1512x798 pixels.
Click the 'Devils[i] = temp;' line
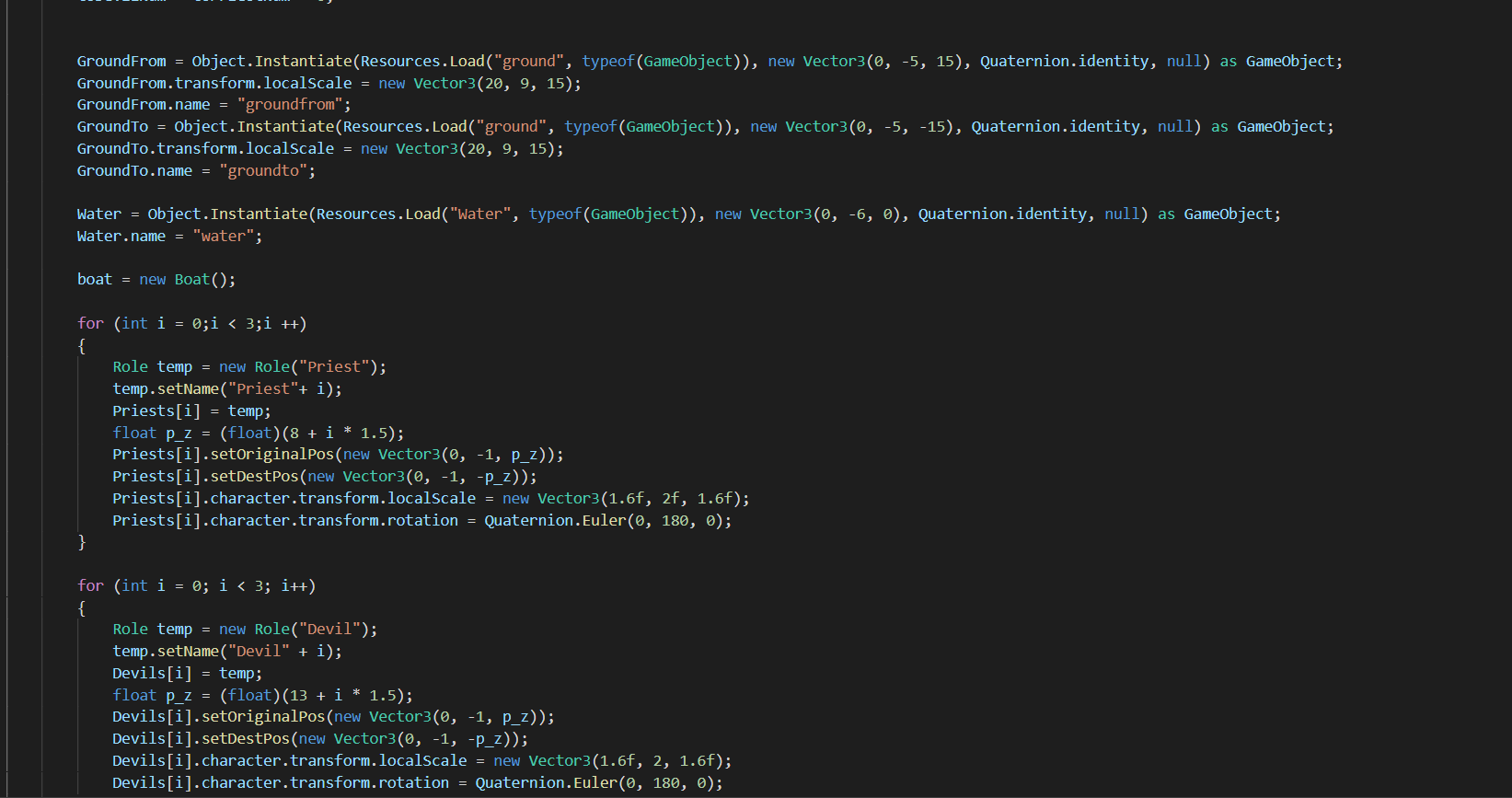coord(188,674)
